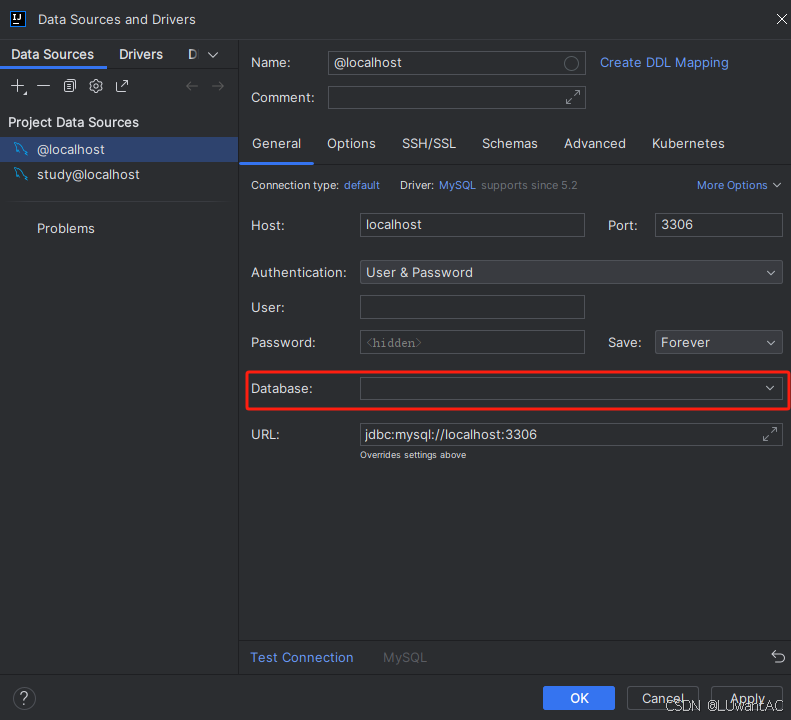The height and width of the screenshot is (720, 791).
Task: Open the help question mark button
Action: click(24, 698)
